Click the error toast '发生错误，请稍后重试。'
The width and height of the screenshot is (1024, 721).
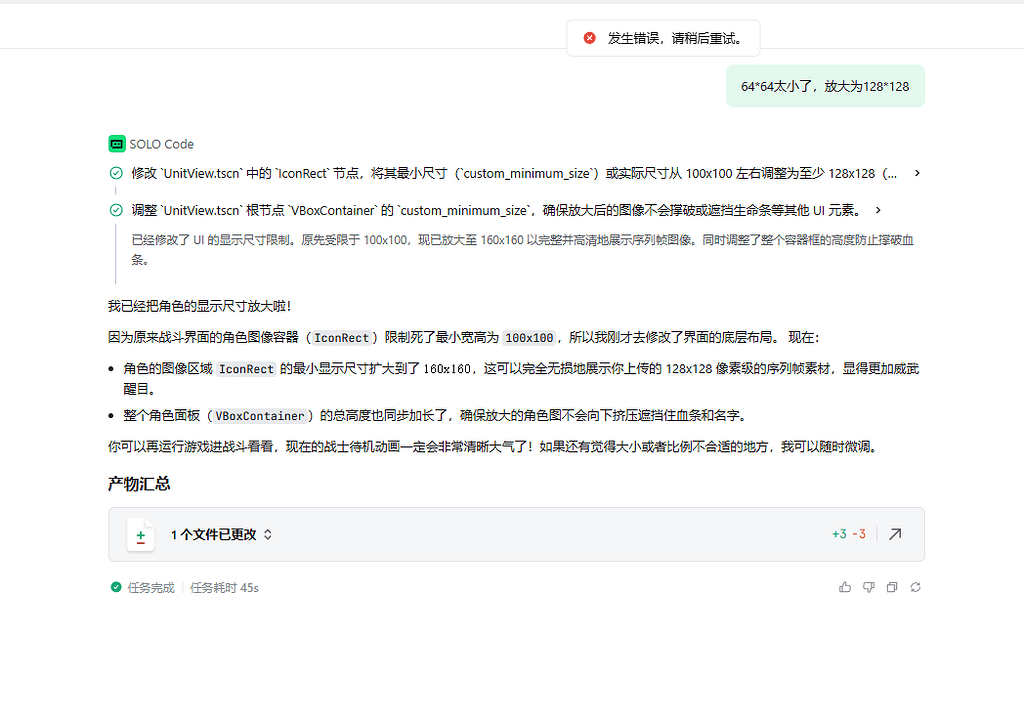(664, 38)
